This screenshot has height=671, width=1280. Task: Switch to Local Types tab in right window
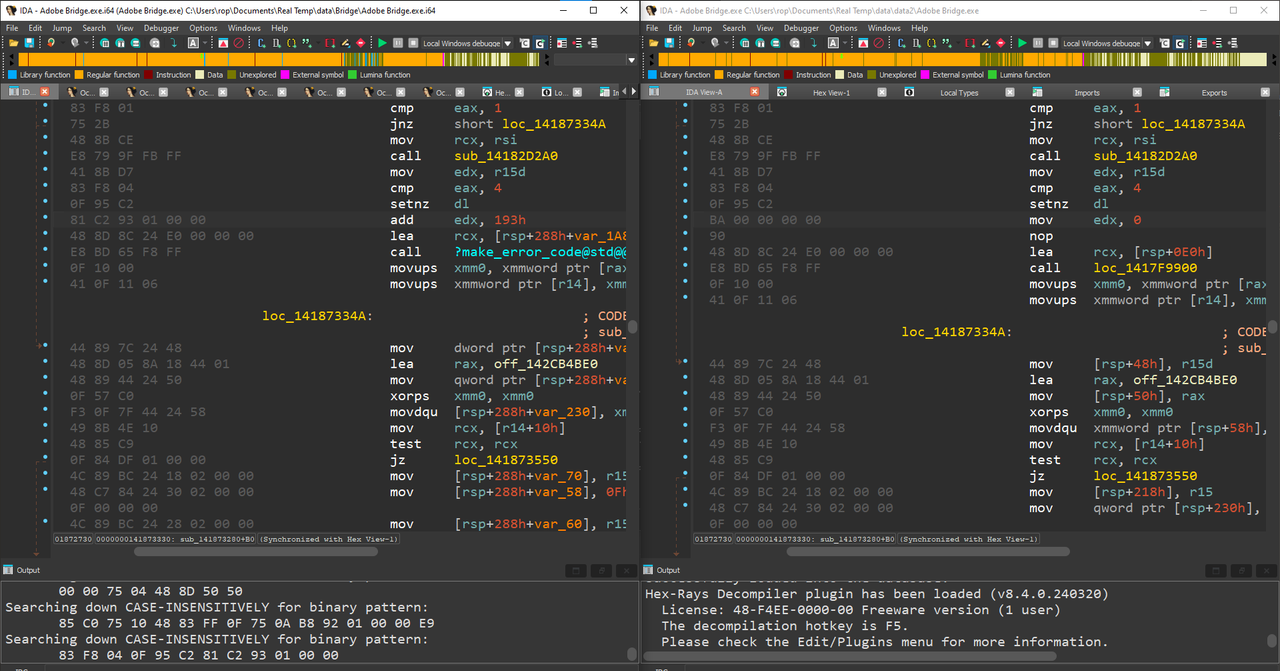pos(959,92)
